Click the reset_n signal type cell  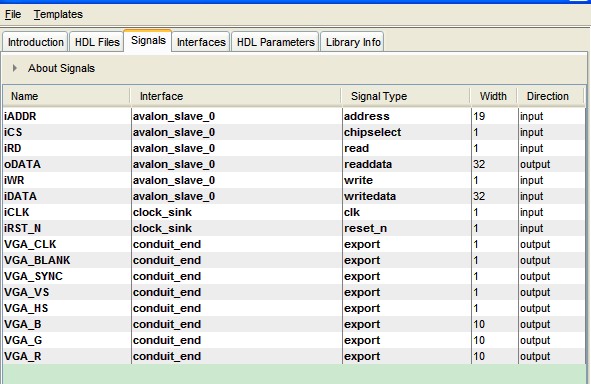[407, 228]
